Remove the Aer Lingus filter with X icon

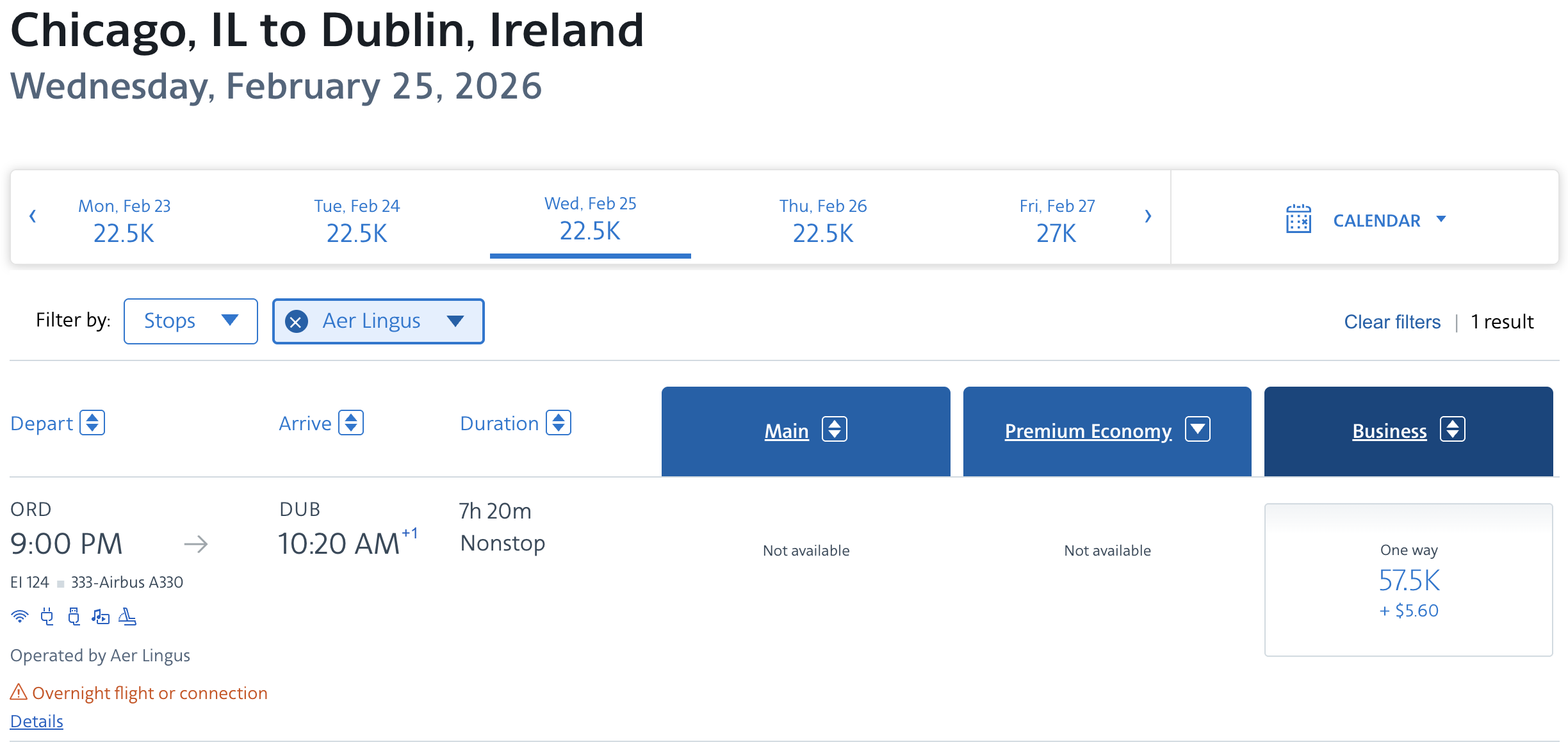click(x=296, y=321)
